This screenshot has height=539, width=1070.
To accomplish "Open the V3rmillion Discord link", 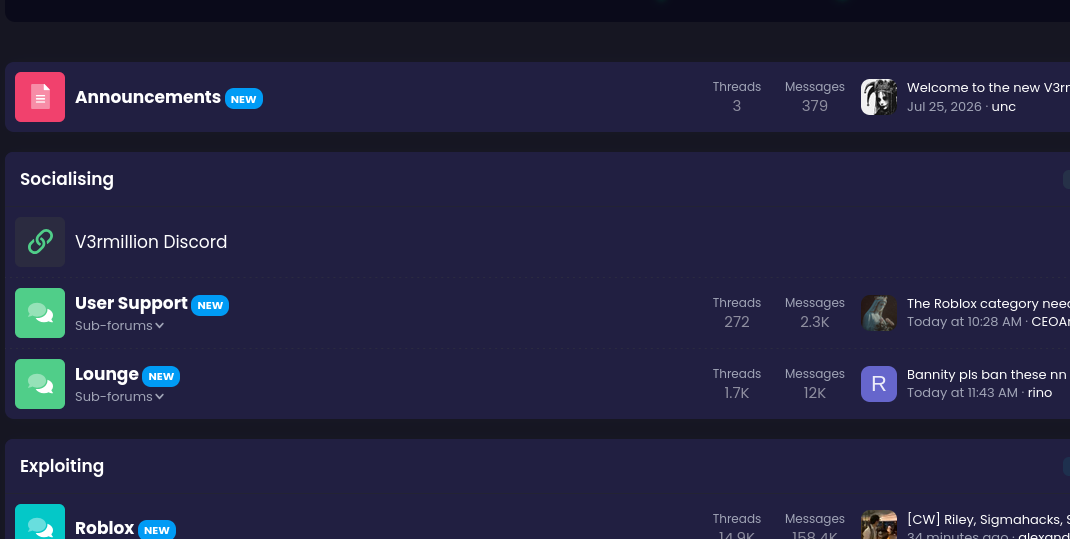I will 151,242.
